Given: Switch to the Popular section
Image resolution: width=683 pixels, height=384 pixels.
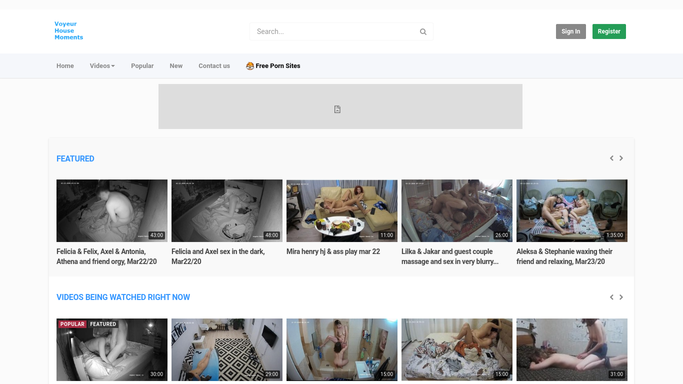Looking at the screenshot, I should point(142,66).
